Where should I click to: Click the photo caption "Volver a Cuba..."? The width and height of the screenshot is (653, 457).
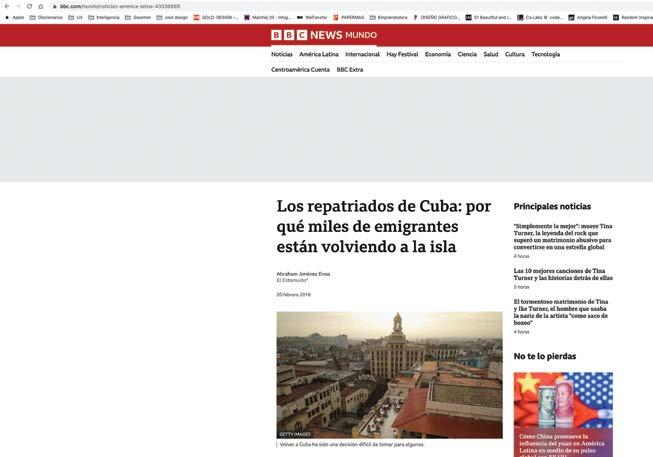[352, 445]
